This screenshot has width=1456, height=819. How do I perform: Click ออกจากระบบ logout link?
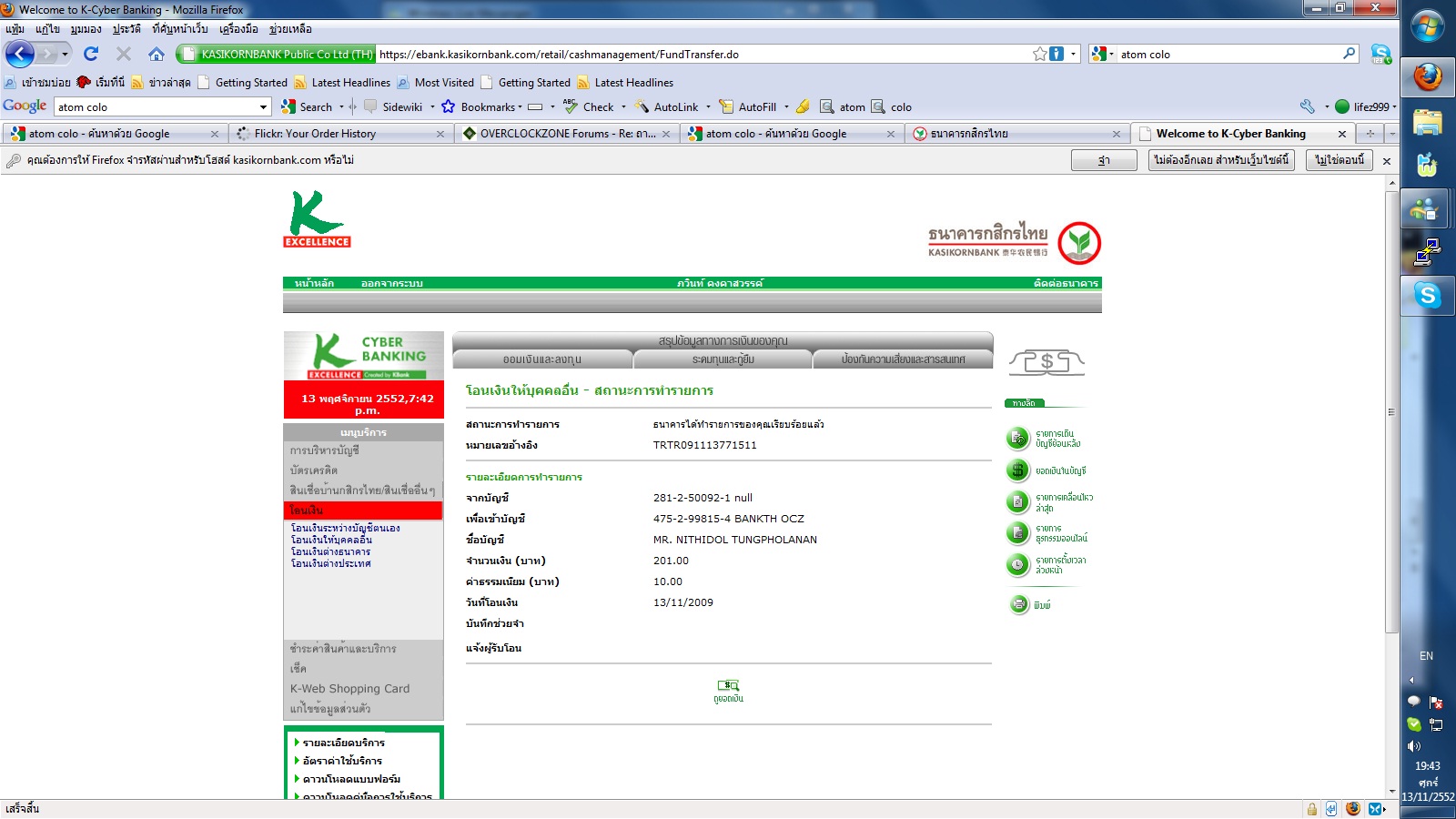(391, 283)
